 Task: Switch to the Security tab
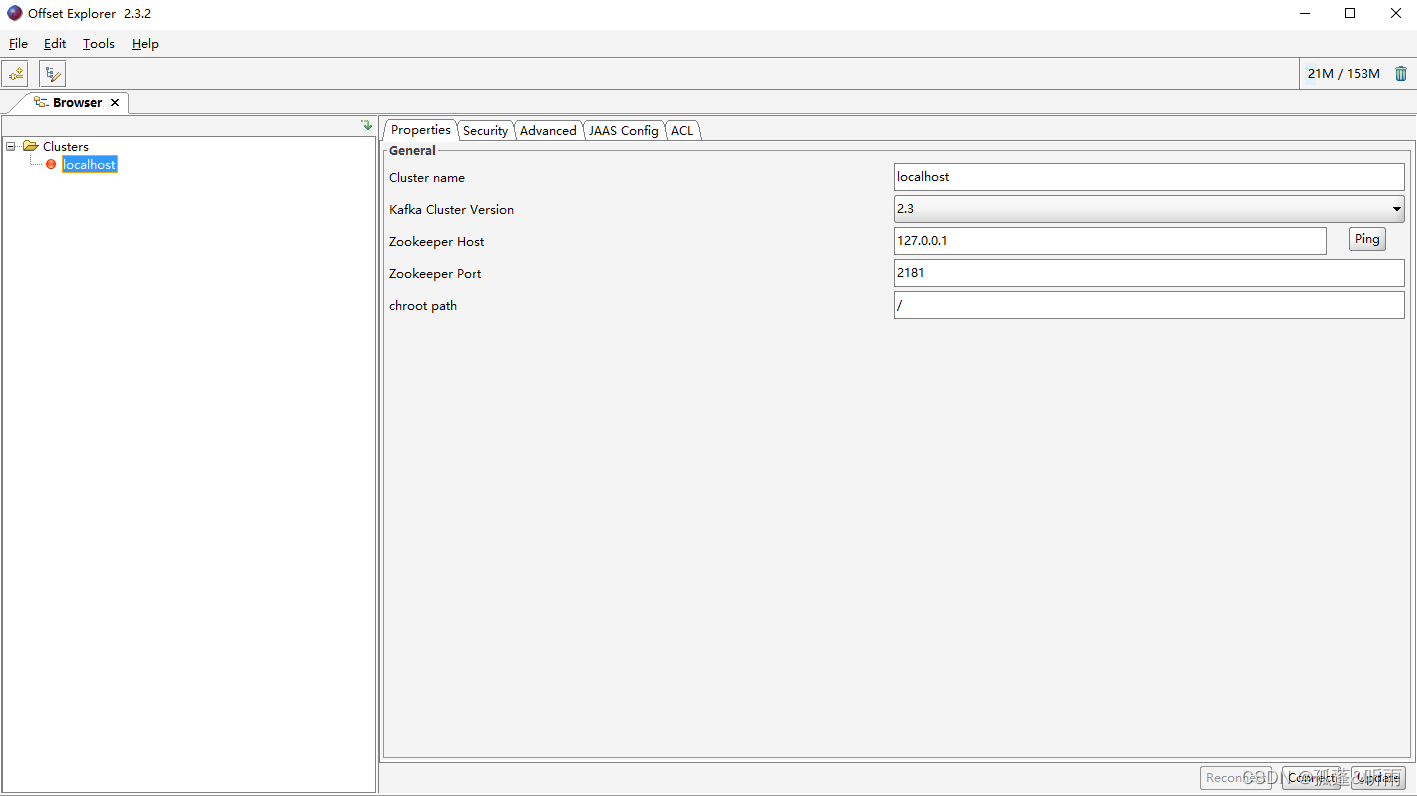coord(485,131)
